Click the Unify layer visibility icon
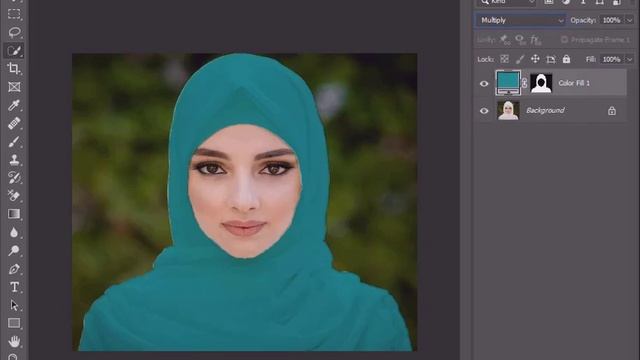 coord(520,40)
